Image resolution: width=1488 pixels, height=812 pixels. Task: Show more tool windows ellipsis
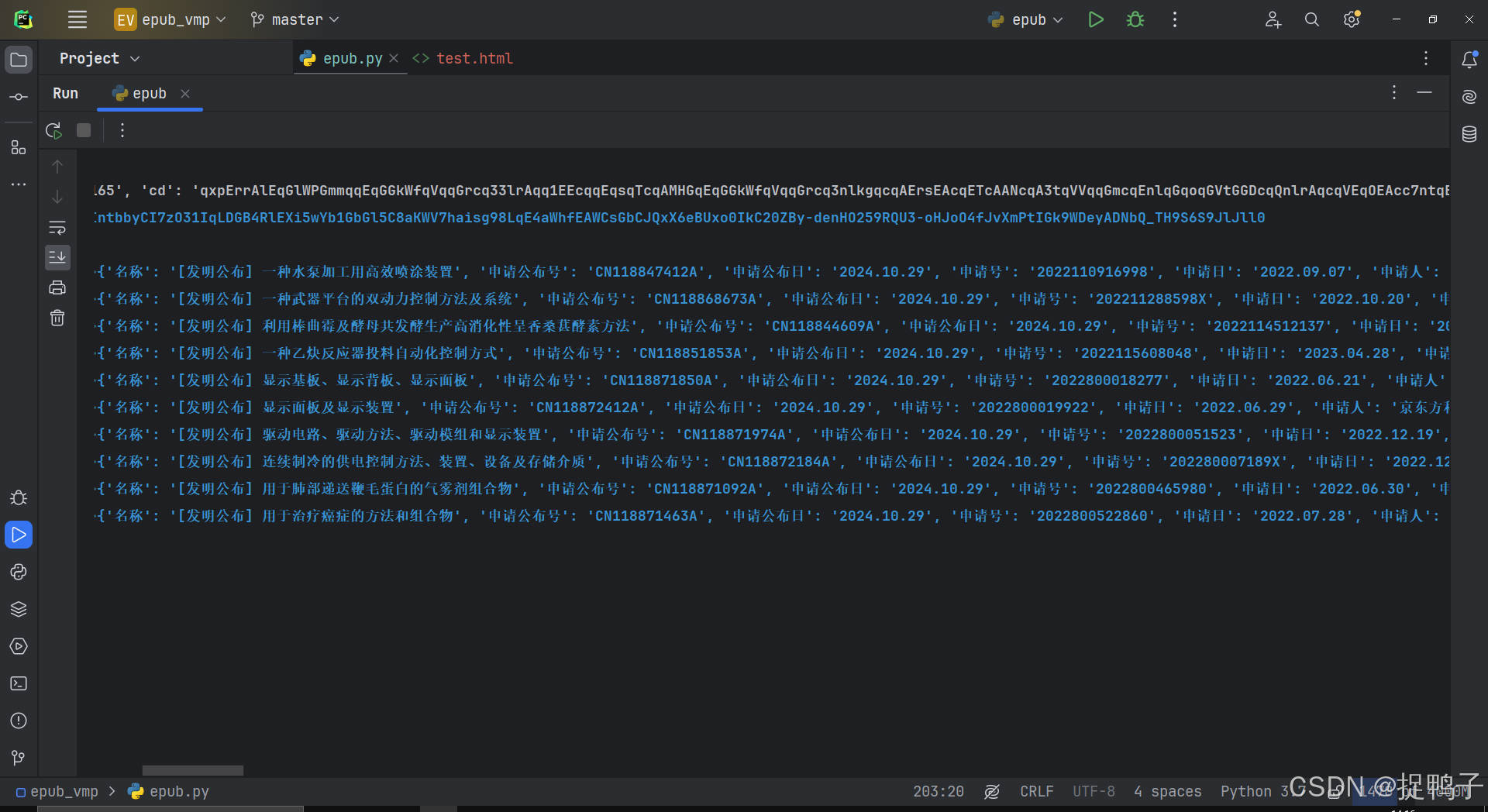pos(19,184)
